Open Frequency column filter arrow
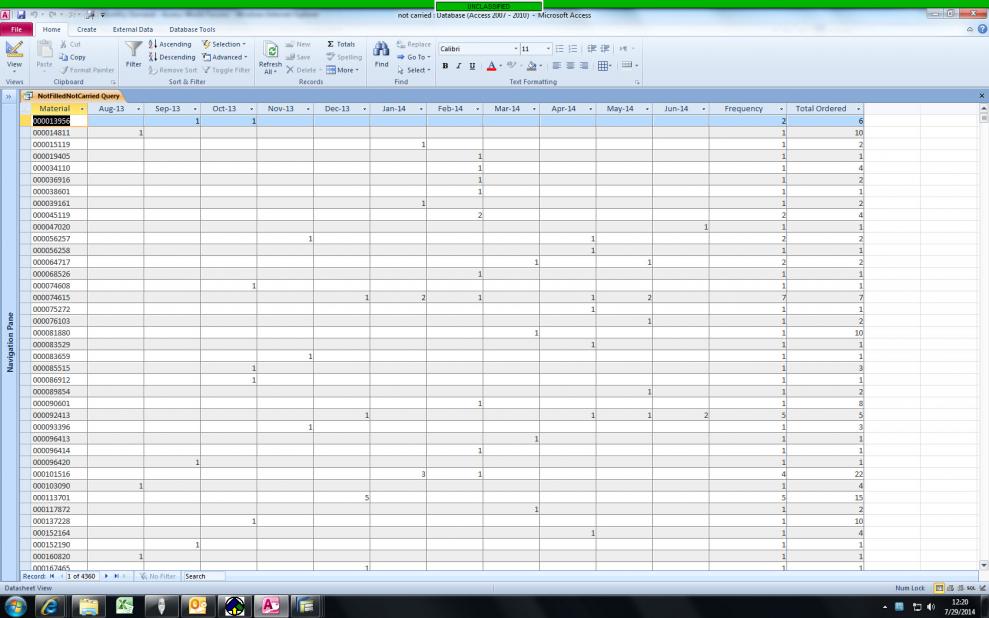The width and height of the screenshot is (989, 618). [781, 109]
